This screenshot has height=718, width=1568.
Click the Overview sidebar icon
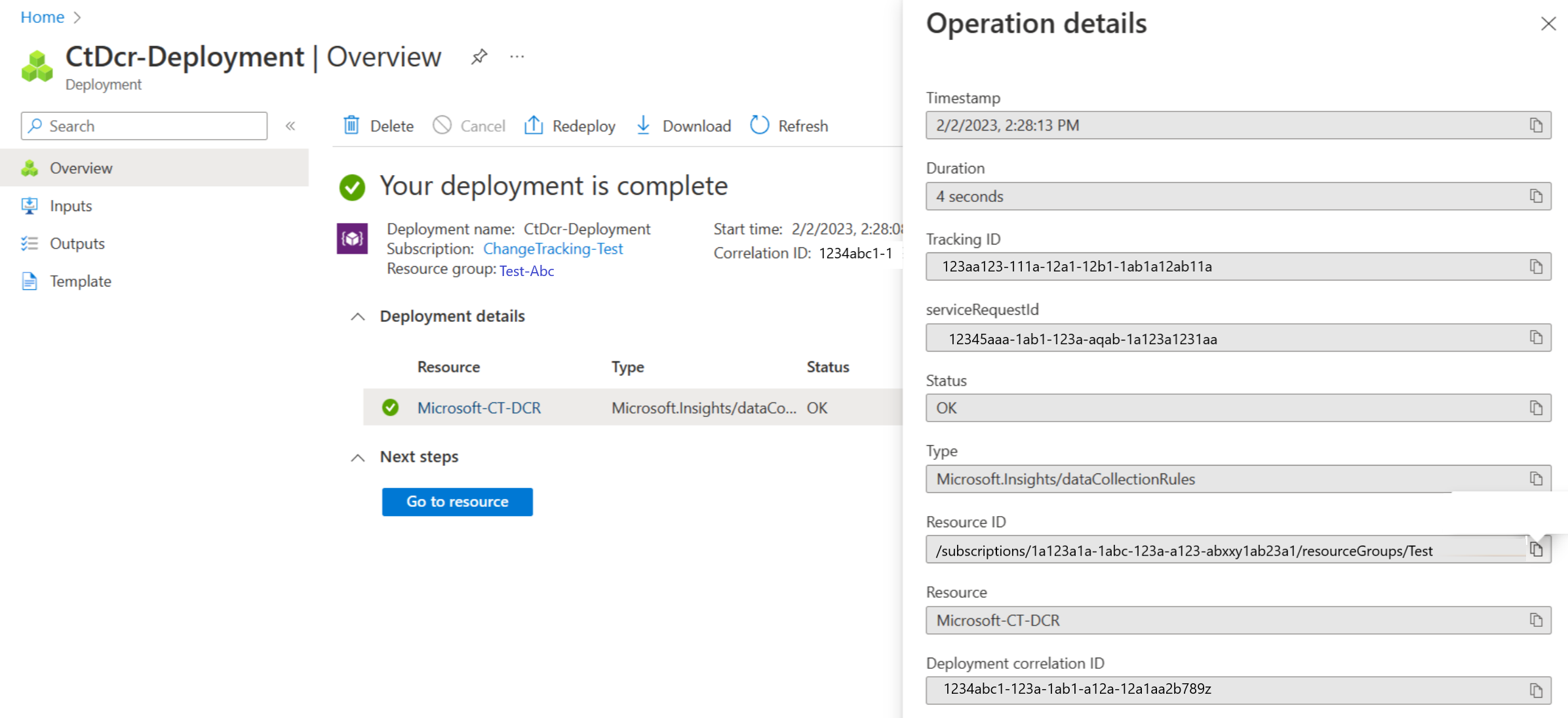(27, 167)
